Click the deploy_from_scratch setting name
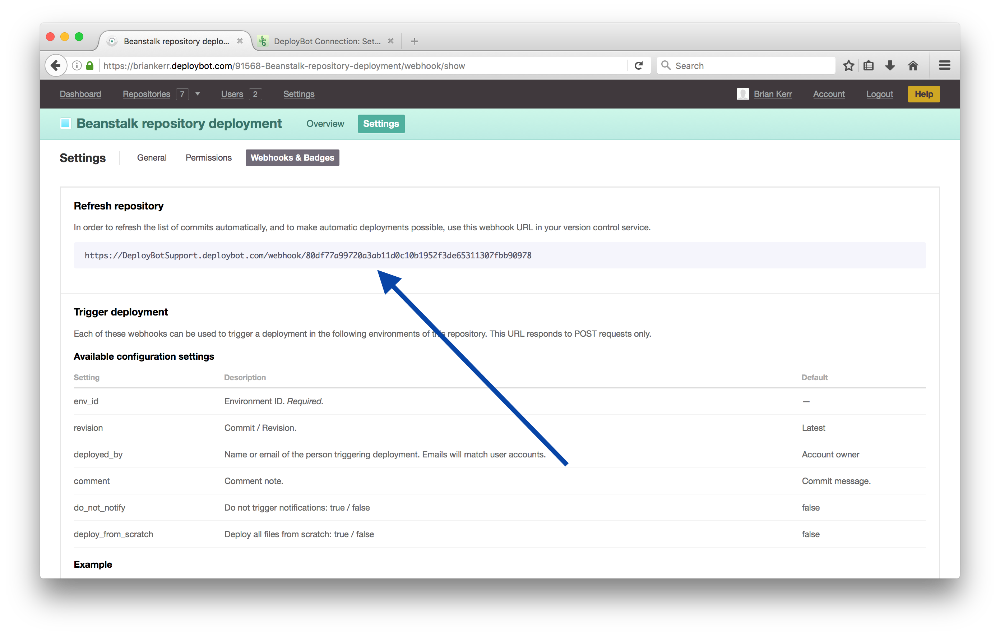 (114, 535)
